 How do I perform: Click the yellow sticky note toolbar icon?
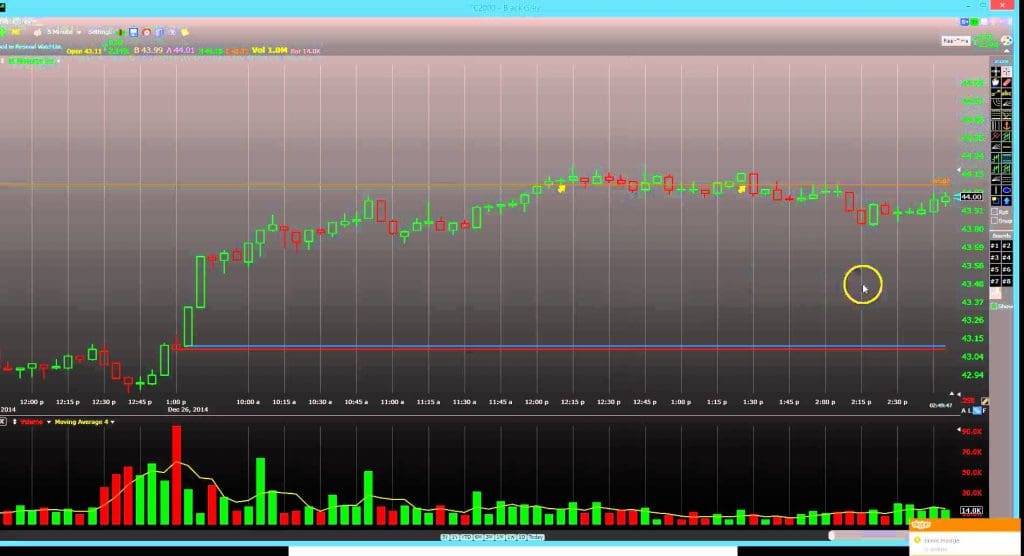(x=185, y=32)
